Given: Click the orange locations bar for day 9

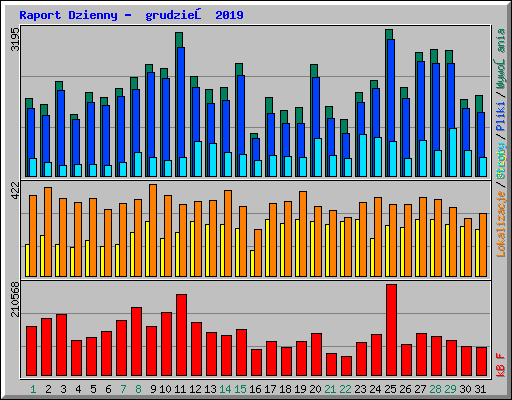Looking at the screenshot, I should [x=153, y=230].
